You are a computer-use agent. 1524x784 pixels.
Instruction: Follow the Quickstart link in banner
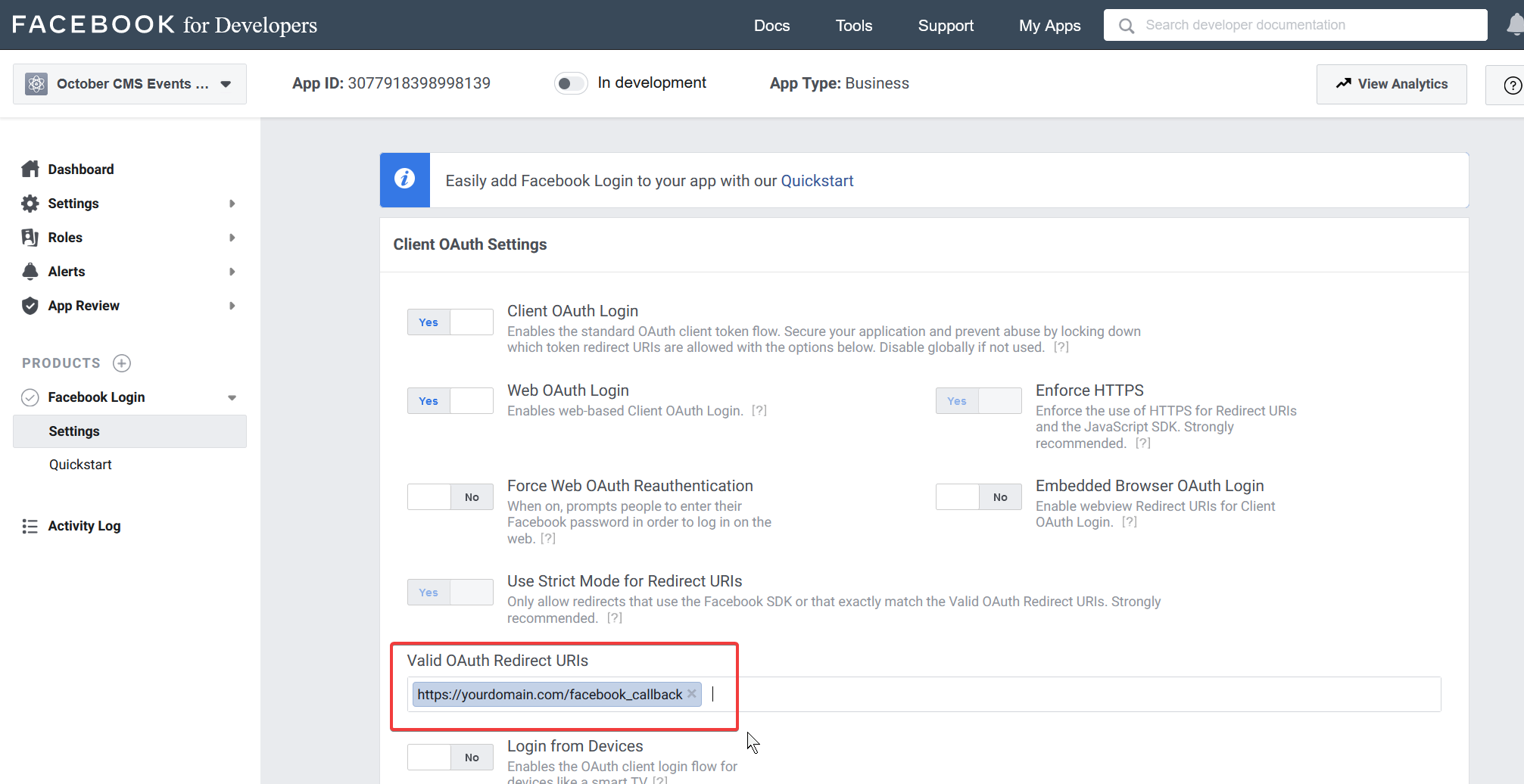pyautogui.click(x=817, y=181)
